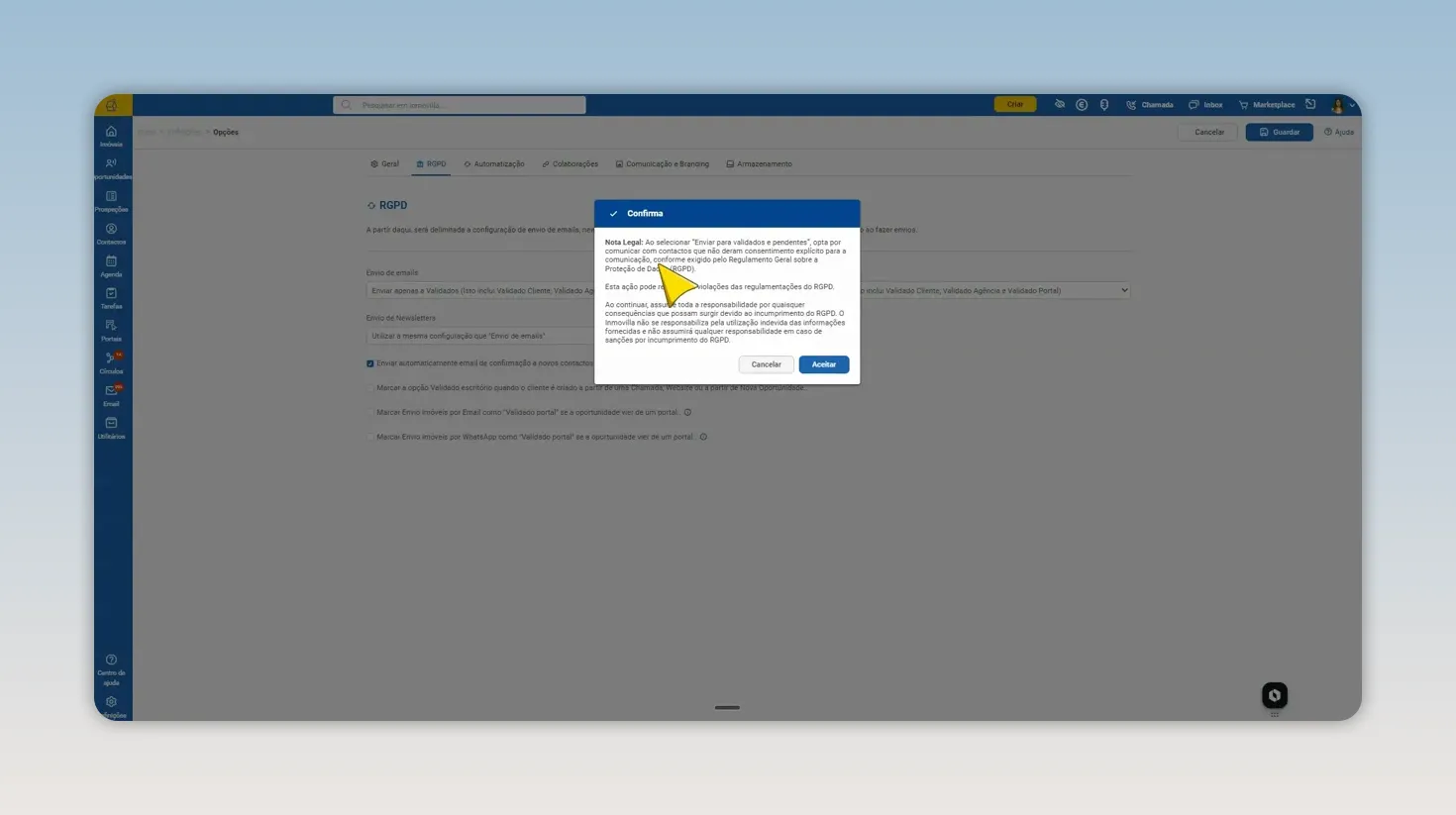Open the Agenda calendar icon
The width and height of the screenshot is (1456, 815).
coord(111,266)
